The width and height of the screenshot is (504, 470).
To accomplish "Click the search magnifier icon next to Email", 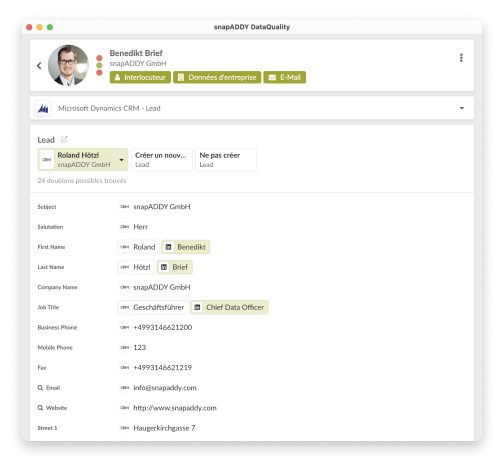I will coord(40,388).
